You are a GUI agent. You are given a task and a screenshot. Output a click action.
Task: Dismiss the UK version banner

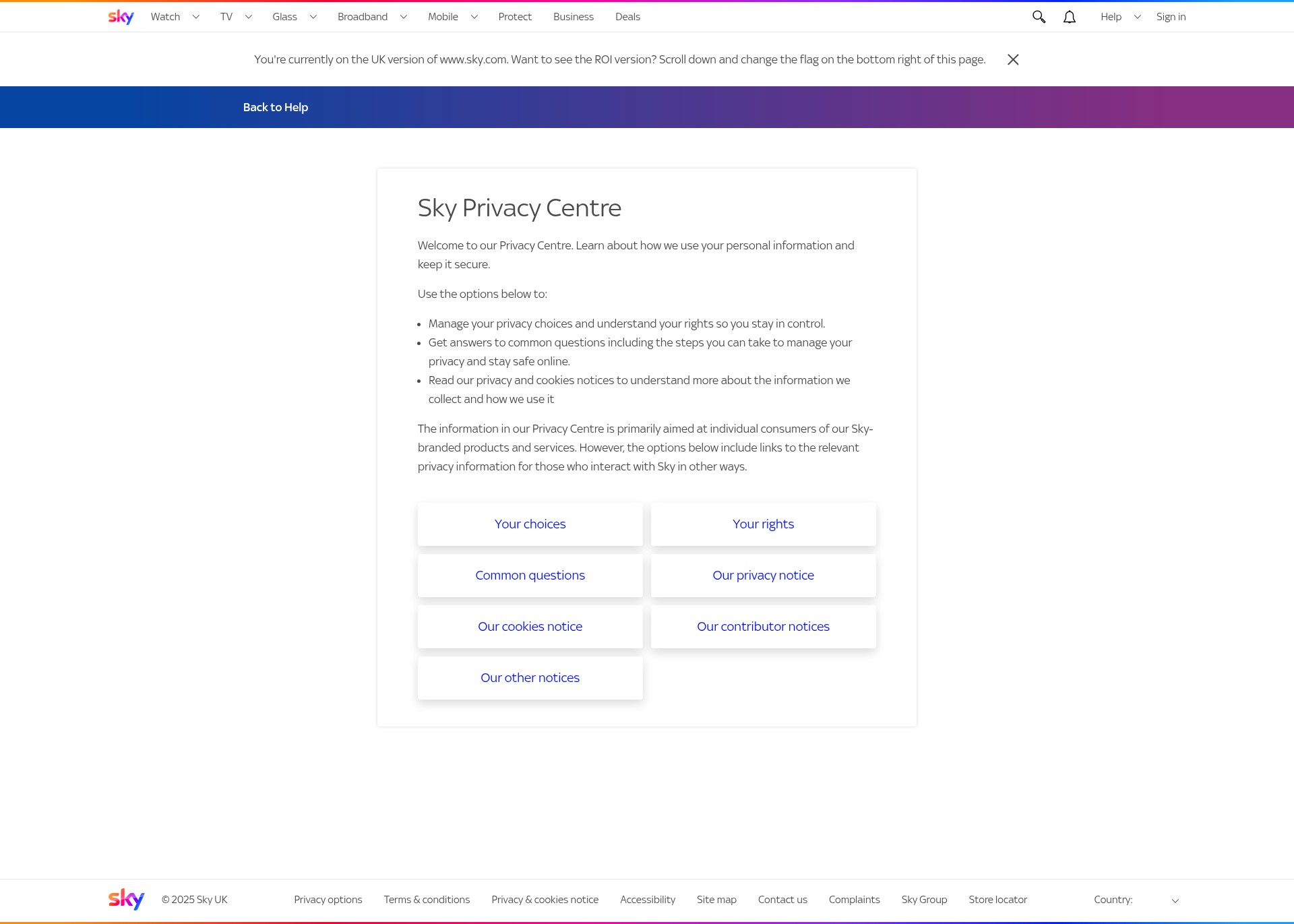[1013, 60]
